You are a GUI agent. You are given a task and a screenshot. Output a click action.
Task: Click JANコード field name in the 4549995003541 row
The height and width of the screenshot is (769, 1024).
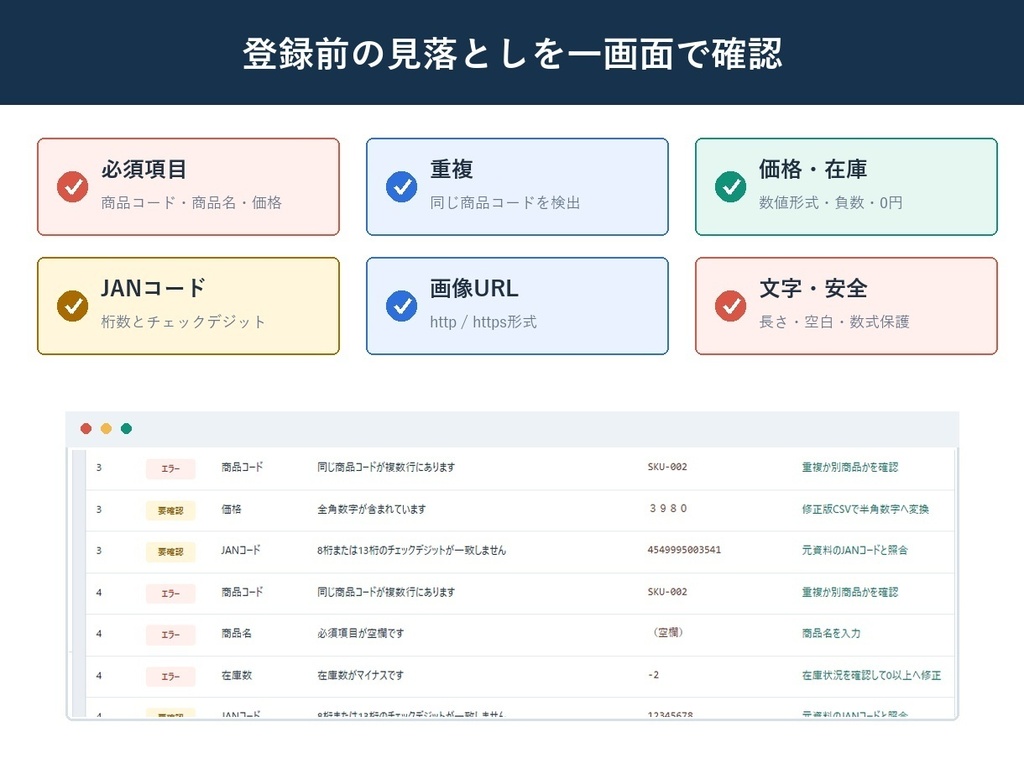coord(240,550)
